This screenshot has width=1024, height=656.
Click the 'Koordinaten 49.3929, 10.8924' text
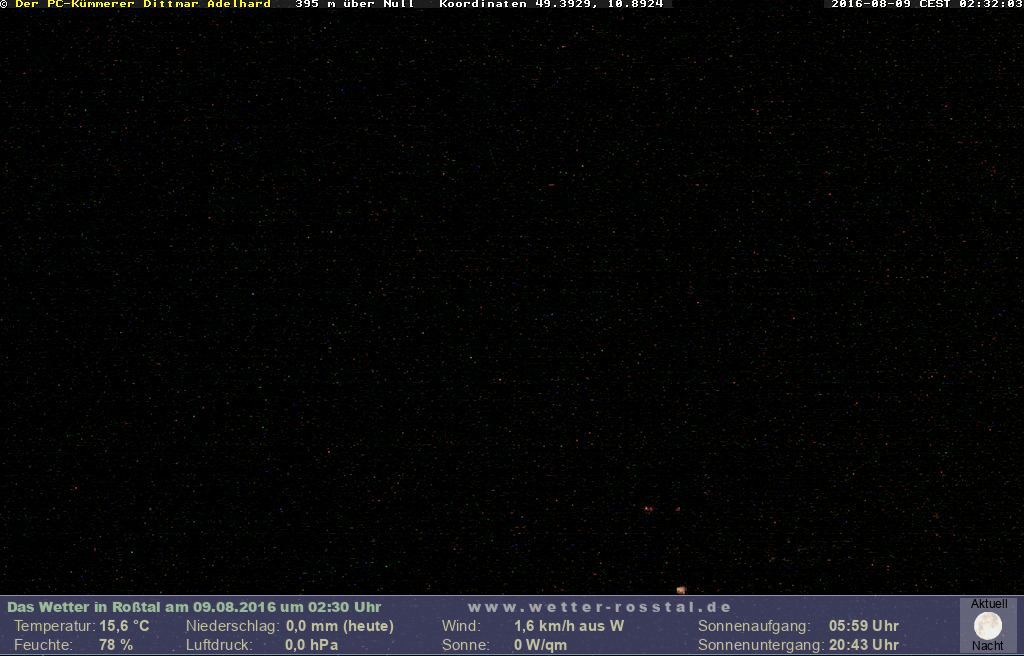tap(551, 4)
